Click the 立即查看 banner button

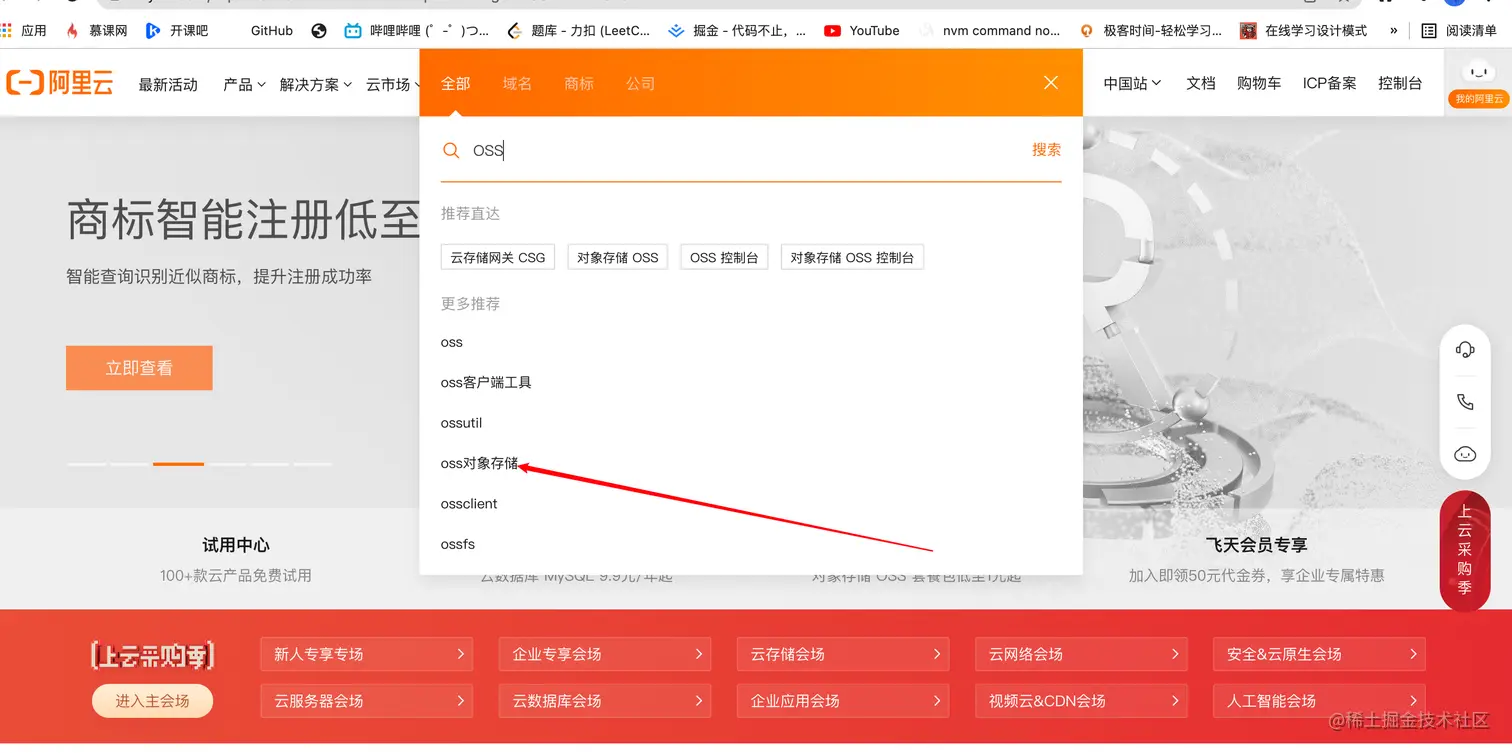tap(139, 368)
